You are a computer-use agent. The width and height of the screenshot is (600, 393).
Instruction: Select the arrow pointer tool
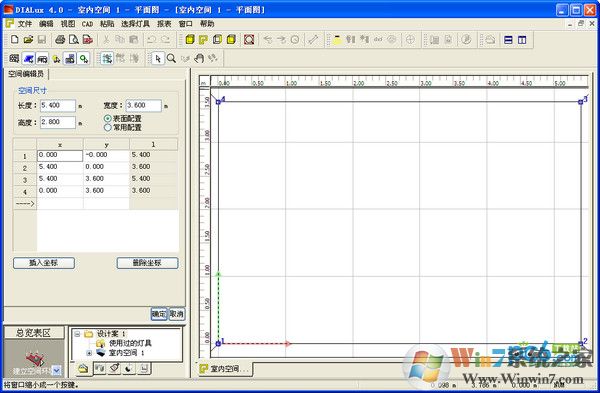coord(158,59)
